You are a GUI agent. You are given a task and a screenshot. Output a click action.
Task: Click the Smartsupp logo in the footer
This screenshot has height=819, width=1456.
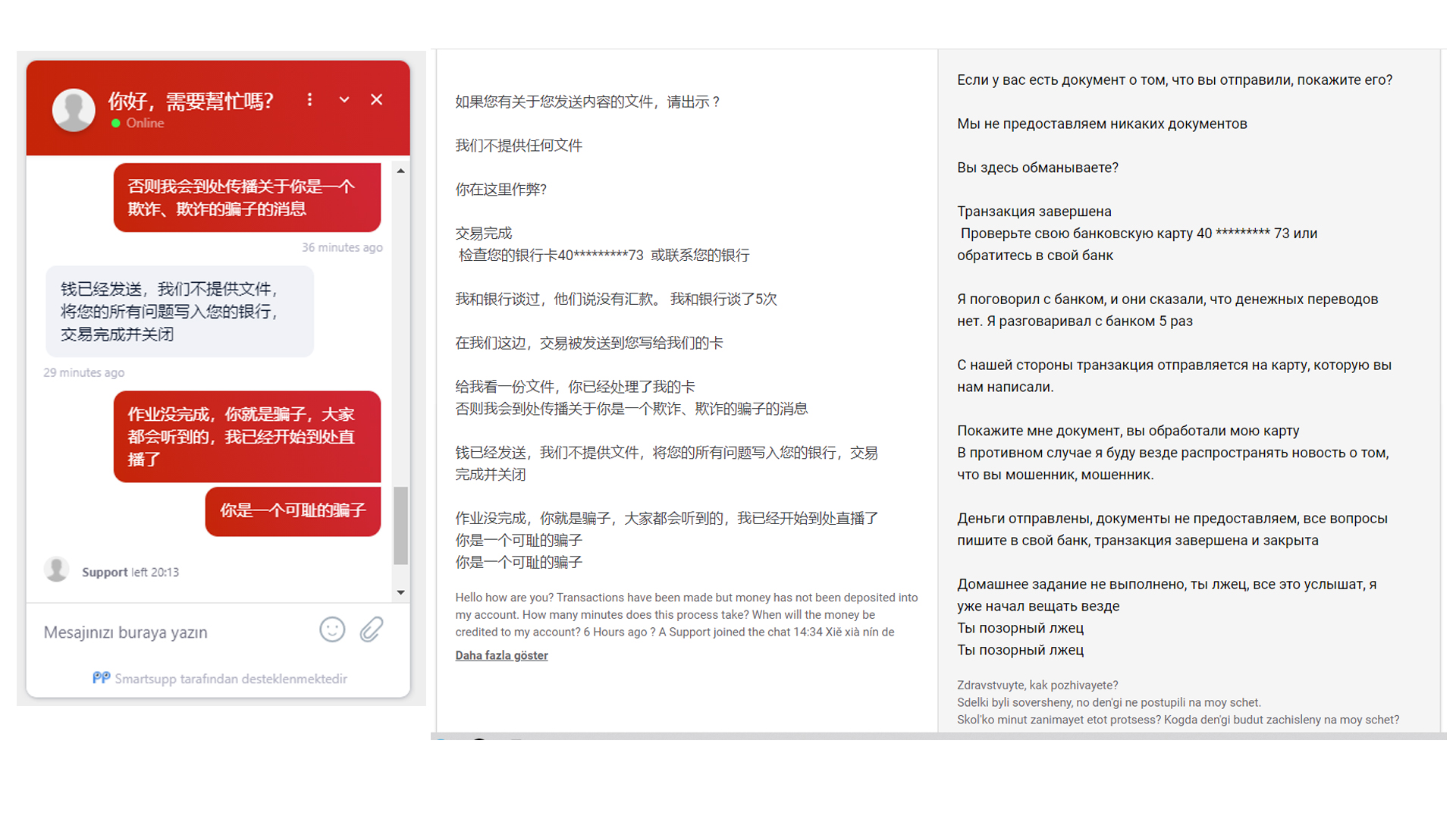101,678
